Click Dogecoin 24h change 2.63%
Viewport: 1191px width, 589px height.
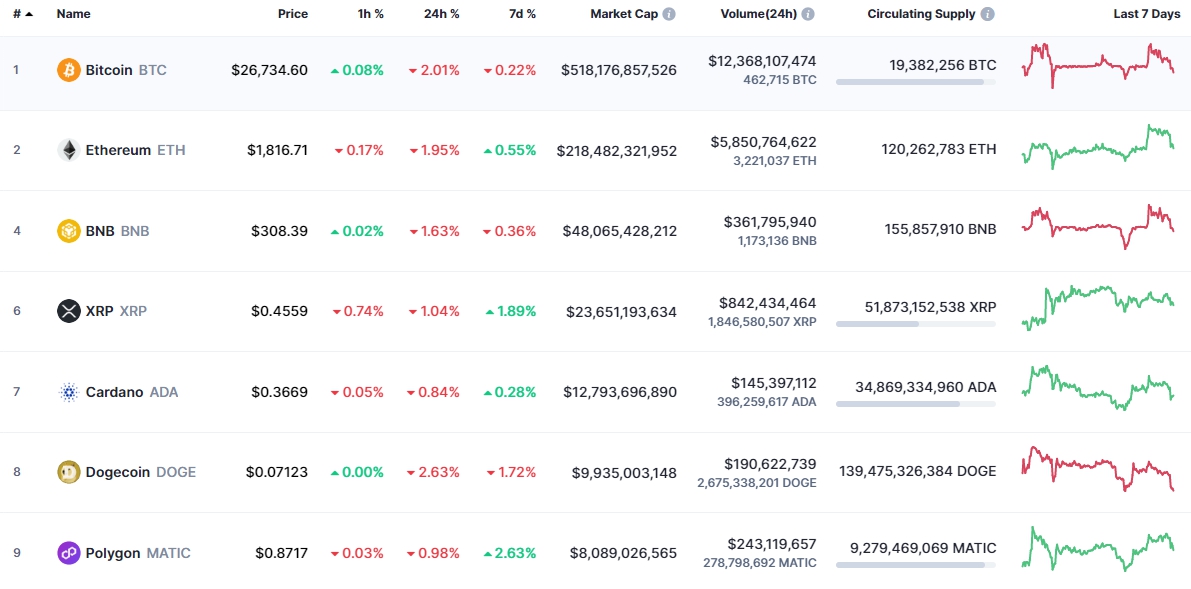tap(434, 473)
